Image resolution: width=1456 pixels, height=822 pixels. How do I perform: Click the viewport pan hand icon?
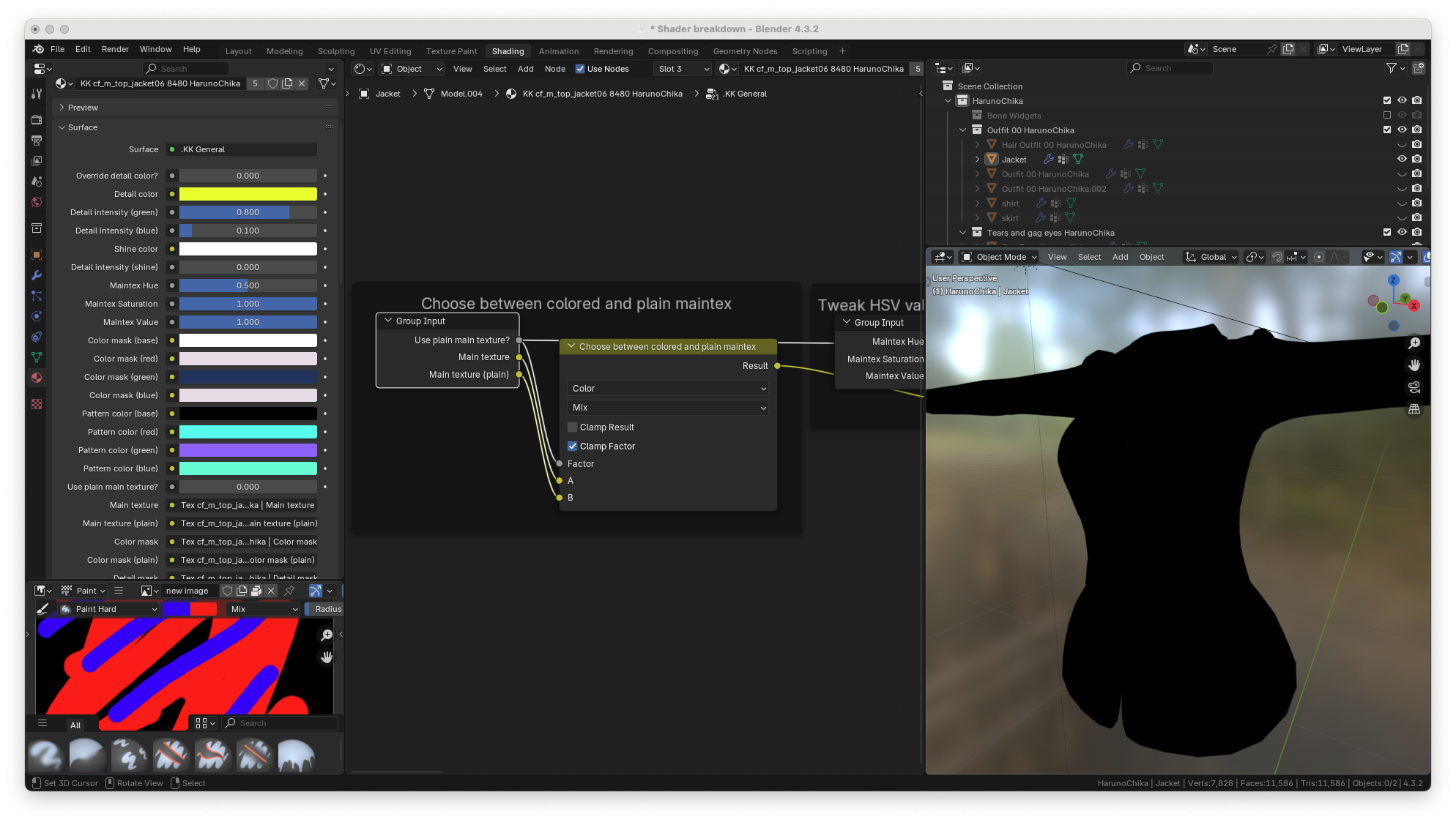pos(1414,365)
